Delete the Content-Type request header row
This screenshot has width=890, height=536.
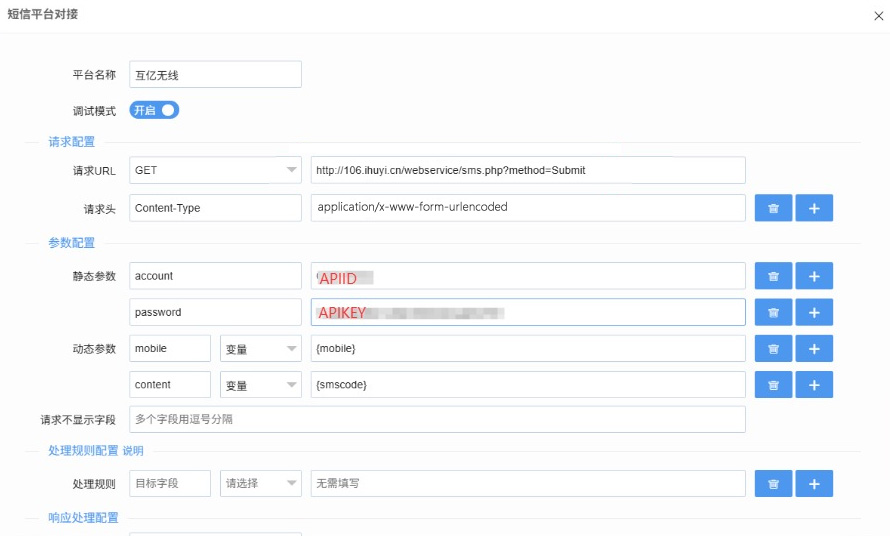pyautogui.click(x=773, y=208)
